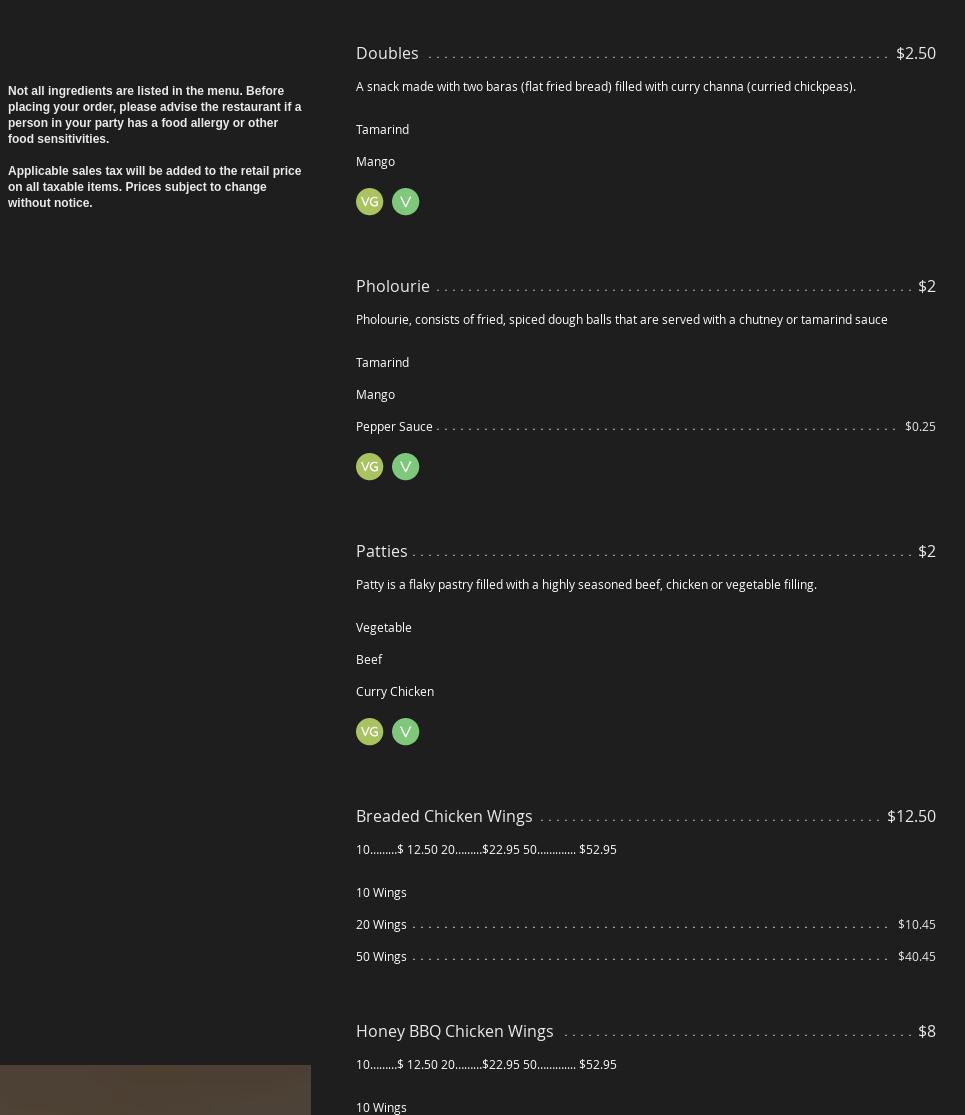Choose the Curry Chicken patty option
The width and height of the screenshot is (965, 1115).
click(x=395, y=692)
